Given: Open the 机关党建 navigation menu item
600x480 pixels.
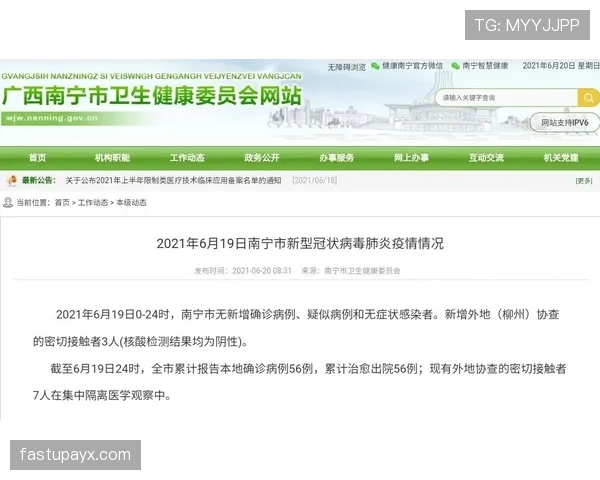Looking at the screenshot, I should [x=561, y=158].
